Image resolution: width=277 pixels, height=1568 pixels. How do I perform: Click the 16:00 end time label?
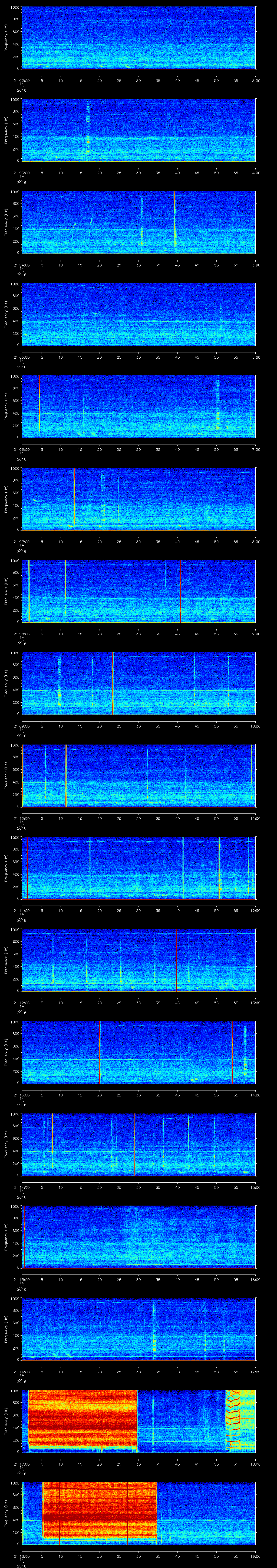(256, 1279)
